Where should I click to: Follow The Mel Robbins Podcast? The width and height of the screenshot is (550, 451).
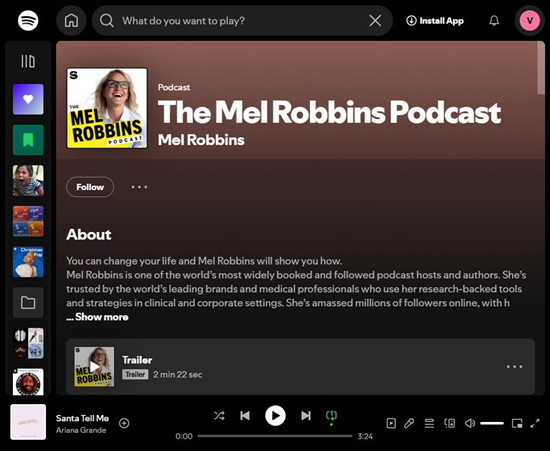(x=90, y=187)
